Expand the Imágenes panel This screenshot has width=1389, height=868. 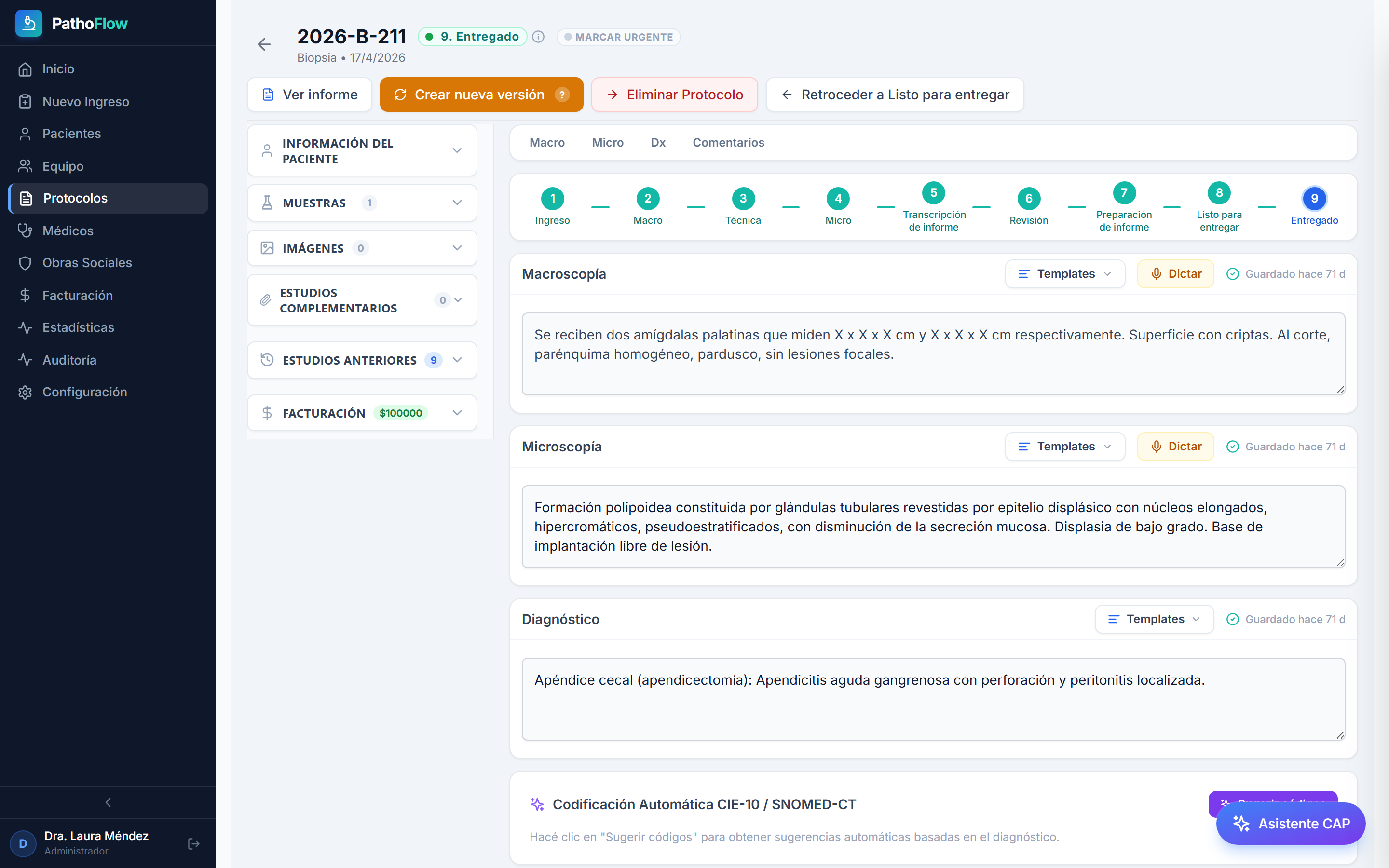(362, 248)
